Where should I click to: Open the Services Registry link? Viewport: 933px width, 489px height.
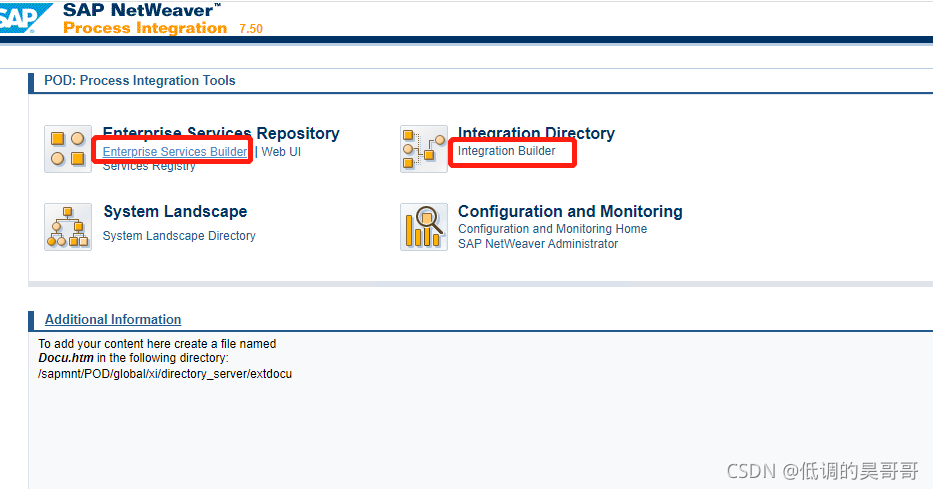point(149,167)
